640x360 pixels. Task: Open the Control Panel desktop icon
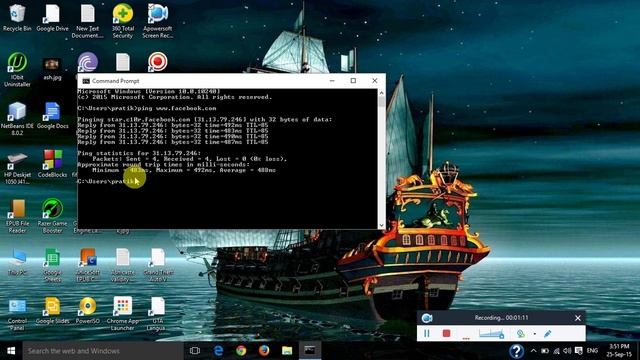pos(17,314)
